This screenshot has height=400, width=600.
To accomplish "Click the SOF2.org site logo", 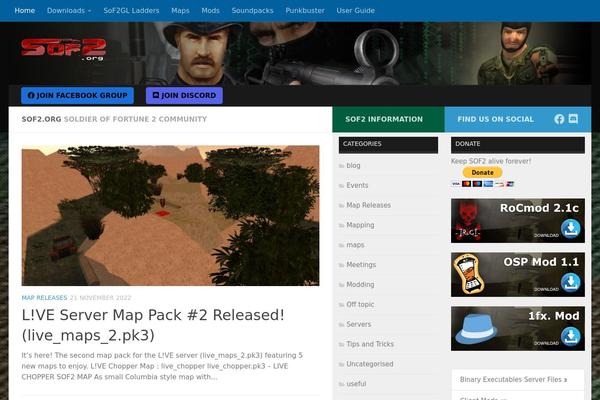I will coord(64,50).
